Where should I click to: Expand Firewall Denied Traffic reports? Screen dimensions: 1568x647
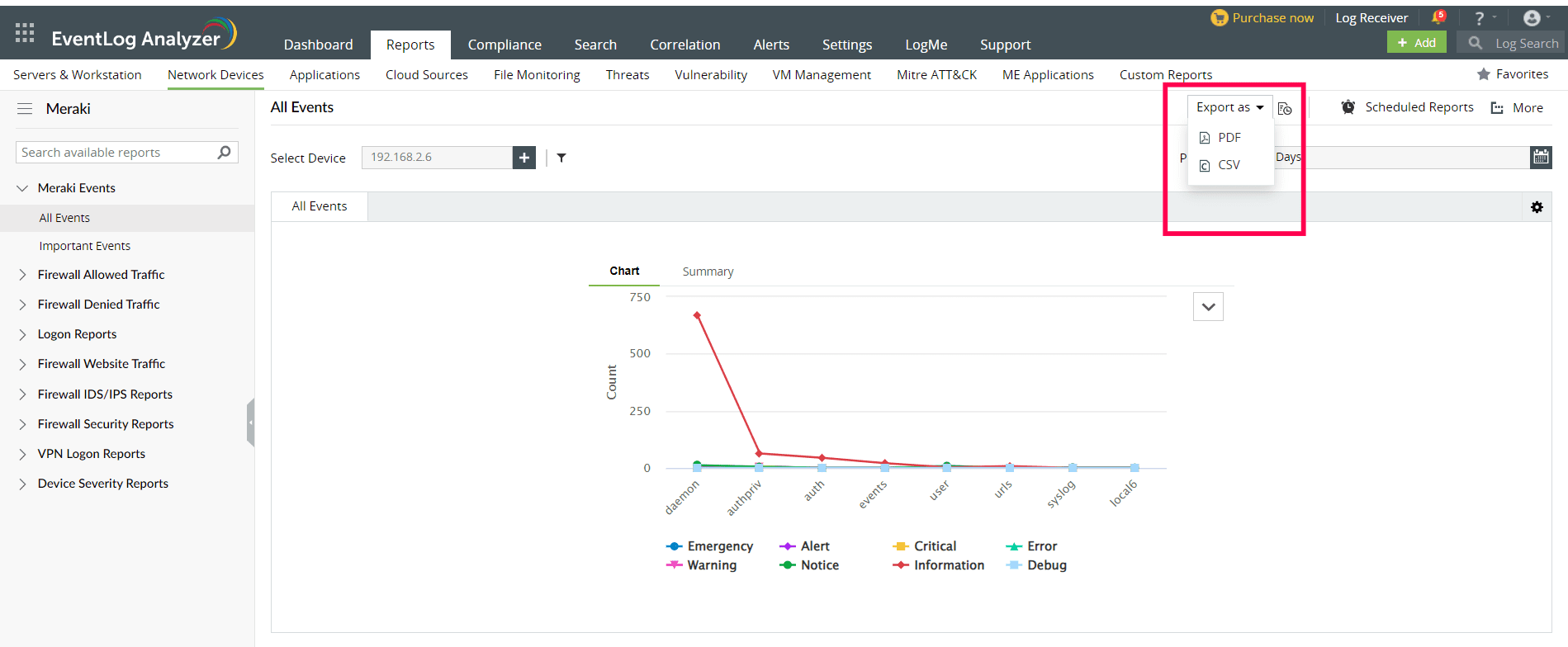point(22,305)
